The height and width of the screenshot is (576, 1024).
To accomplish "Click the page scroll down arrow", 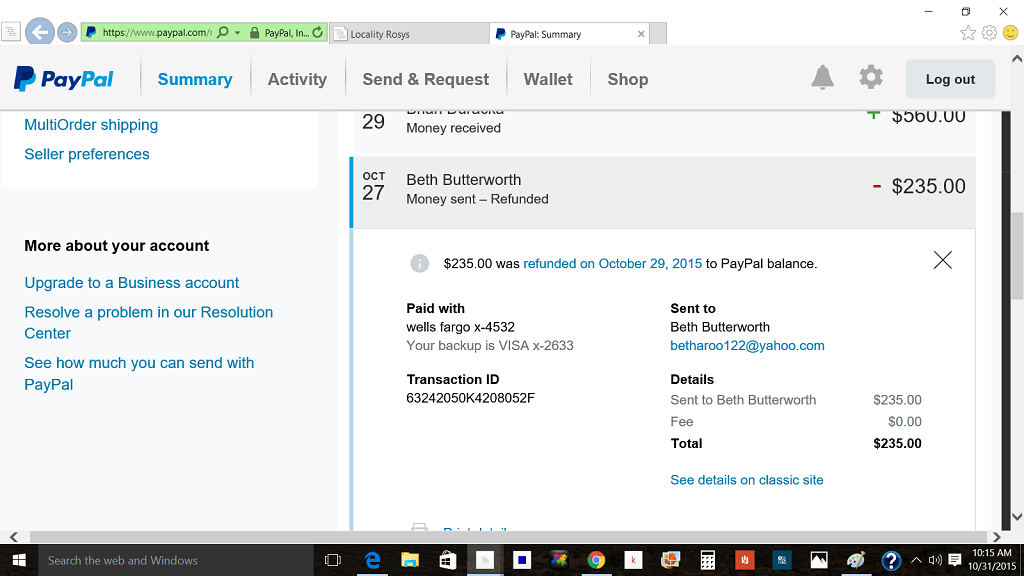I will coord(1017,517).
